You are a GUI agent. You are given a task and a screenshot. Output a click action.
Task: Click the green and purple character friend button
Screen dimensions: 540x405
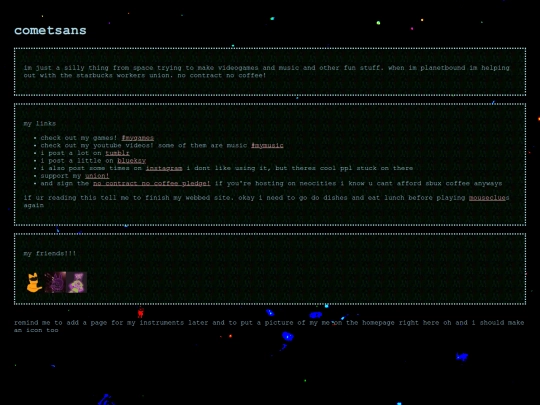pyautogui.click(x=76, y=282)
